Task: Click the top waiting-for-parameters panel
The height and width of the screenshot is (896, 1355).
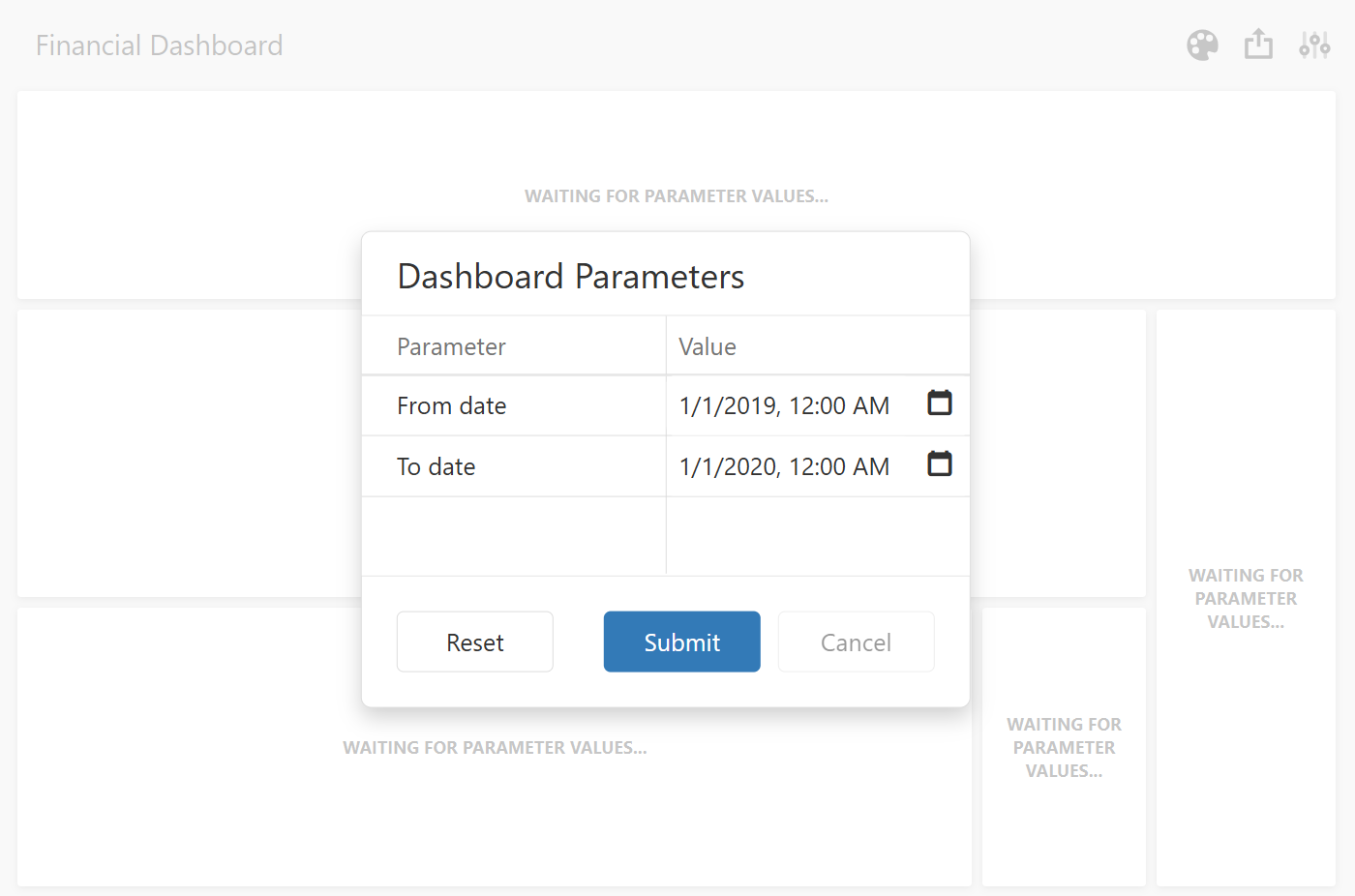Action: (677, 195)
